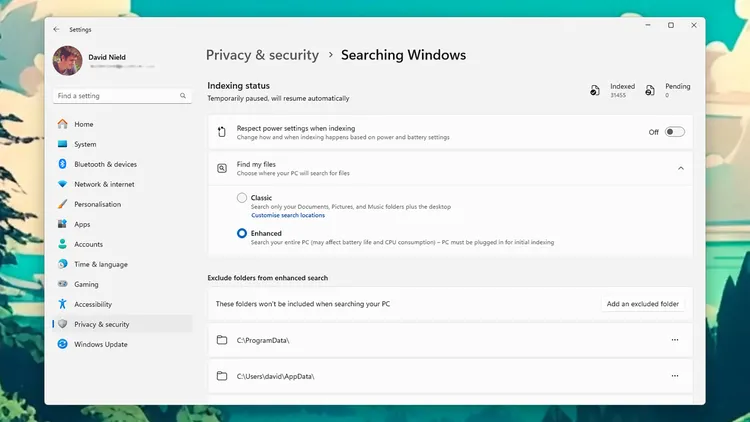Open the Accounts settings page
This screenshot has width=750, height=422.
(88, 244)
